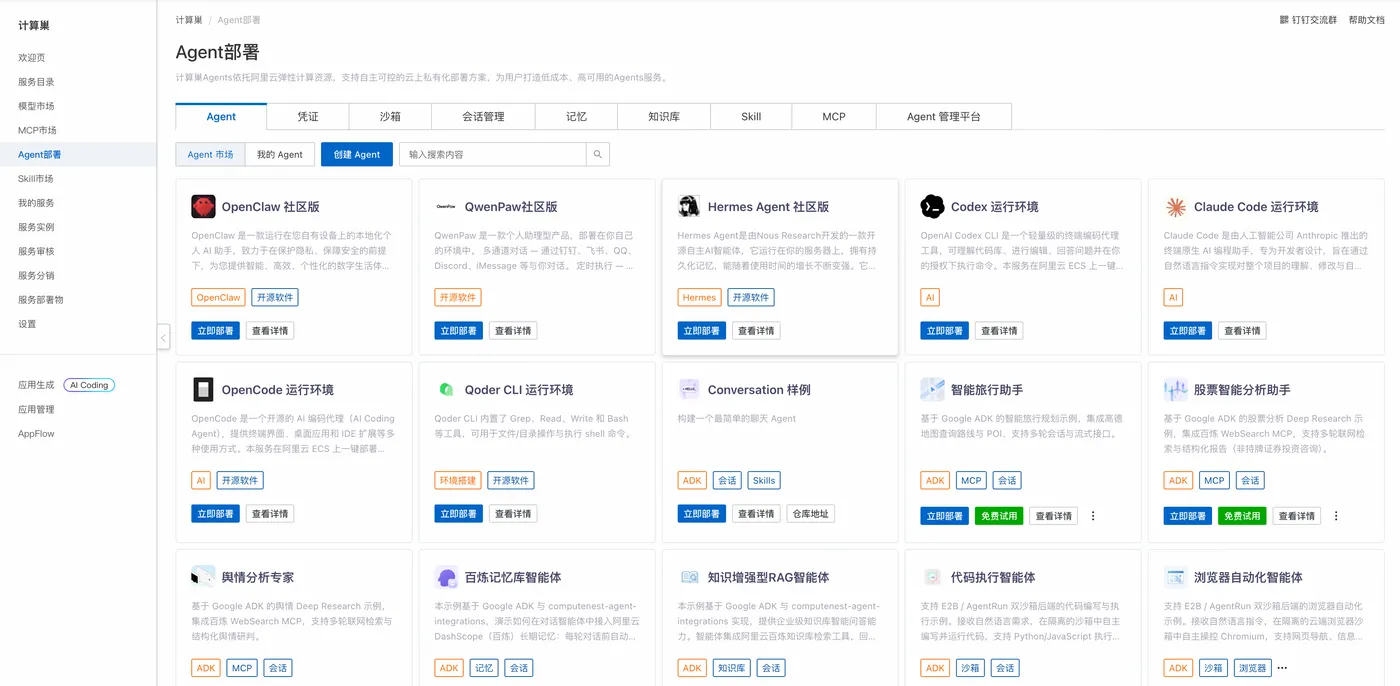Click 免费试用 on 智能旅行助手 card
The image size is (1400, 686).
point(999,516)
